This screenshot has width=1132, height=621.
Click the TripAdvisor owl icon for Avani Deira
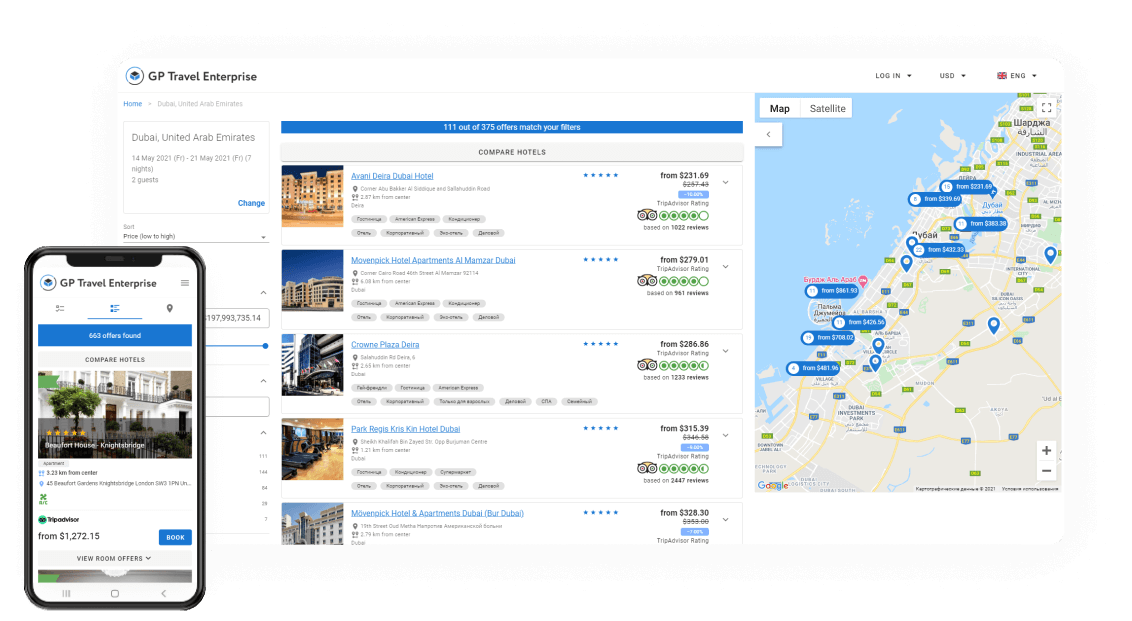[647, 215]
